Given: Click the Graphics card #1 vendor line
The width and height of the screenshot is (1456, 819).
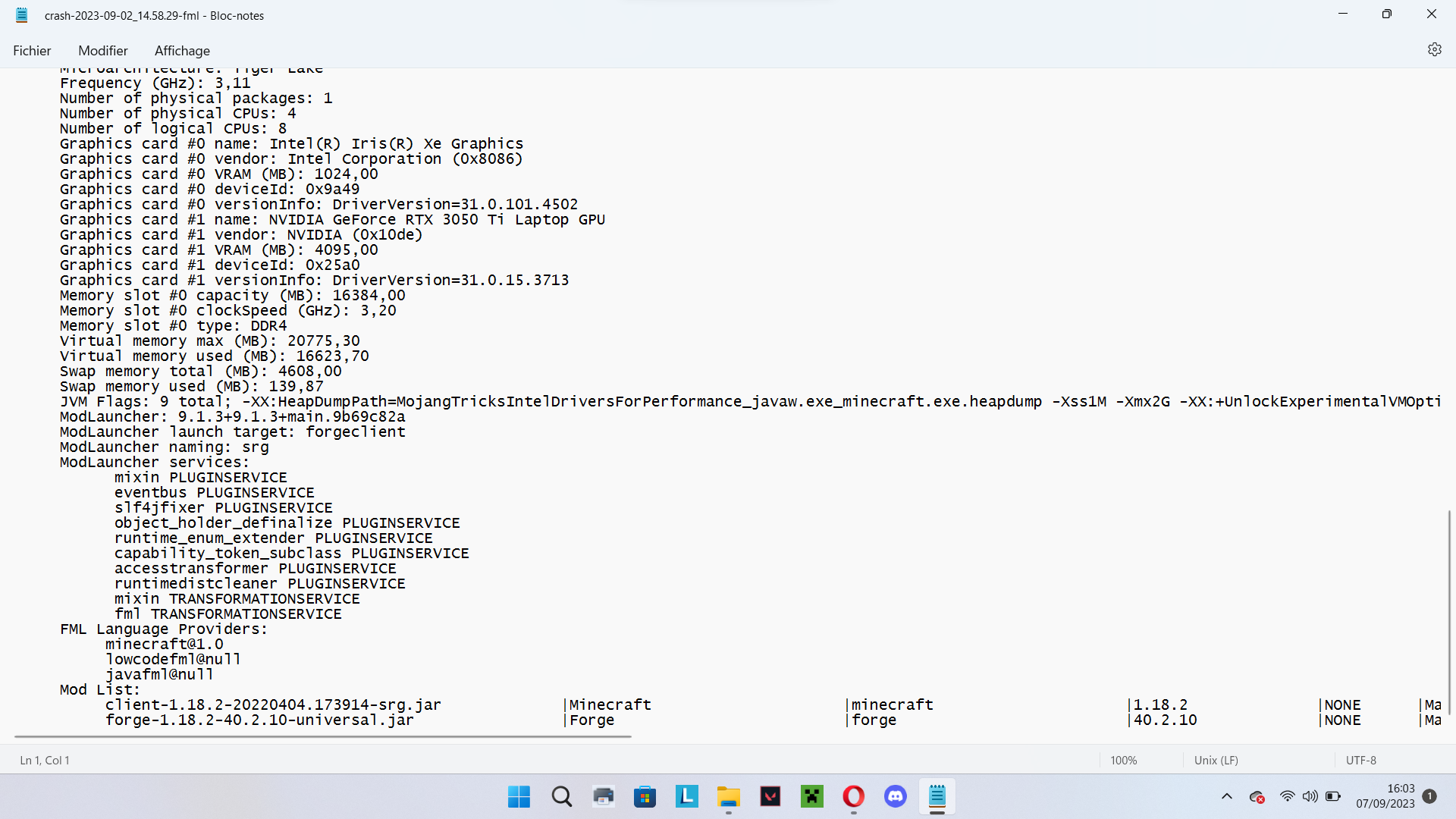Looking at the screenshot, I should coord(241,235).
